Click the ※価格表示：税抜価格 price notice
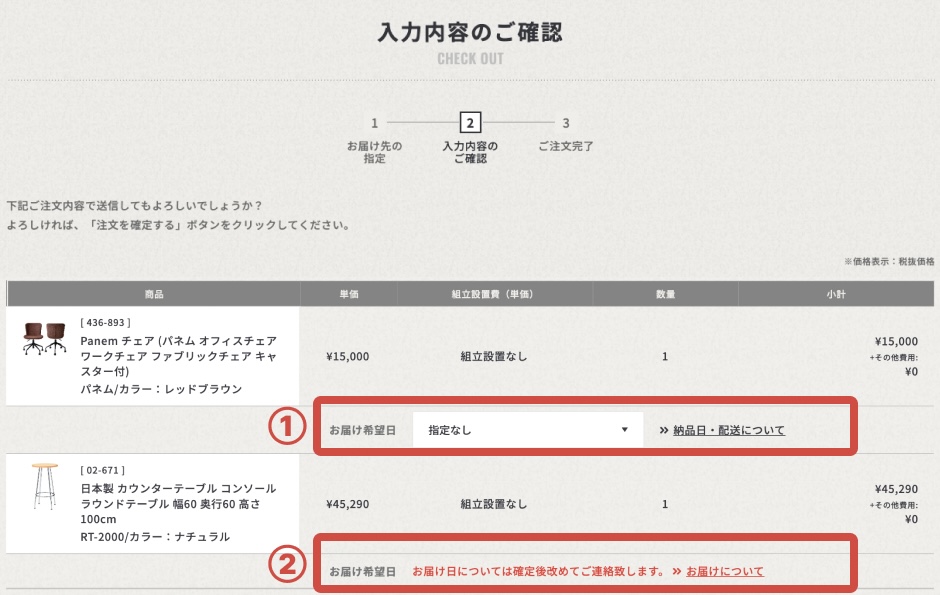The image size is (940, 595). (882, 260)
